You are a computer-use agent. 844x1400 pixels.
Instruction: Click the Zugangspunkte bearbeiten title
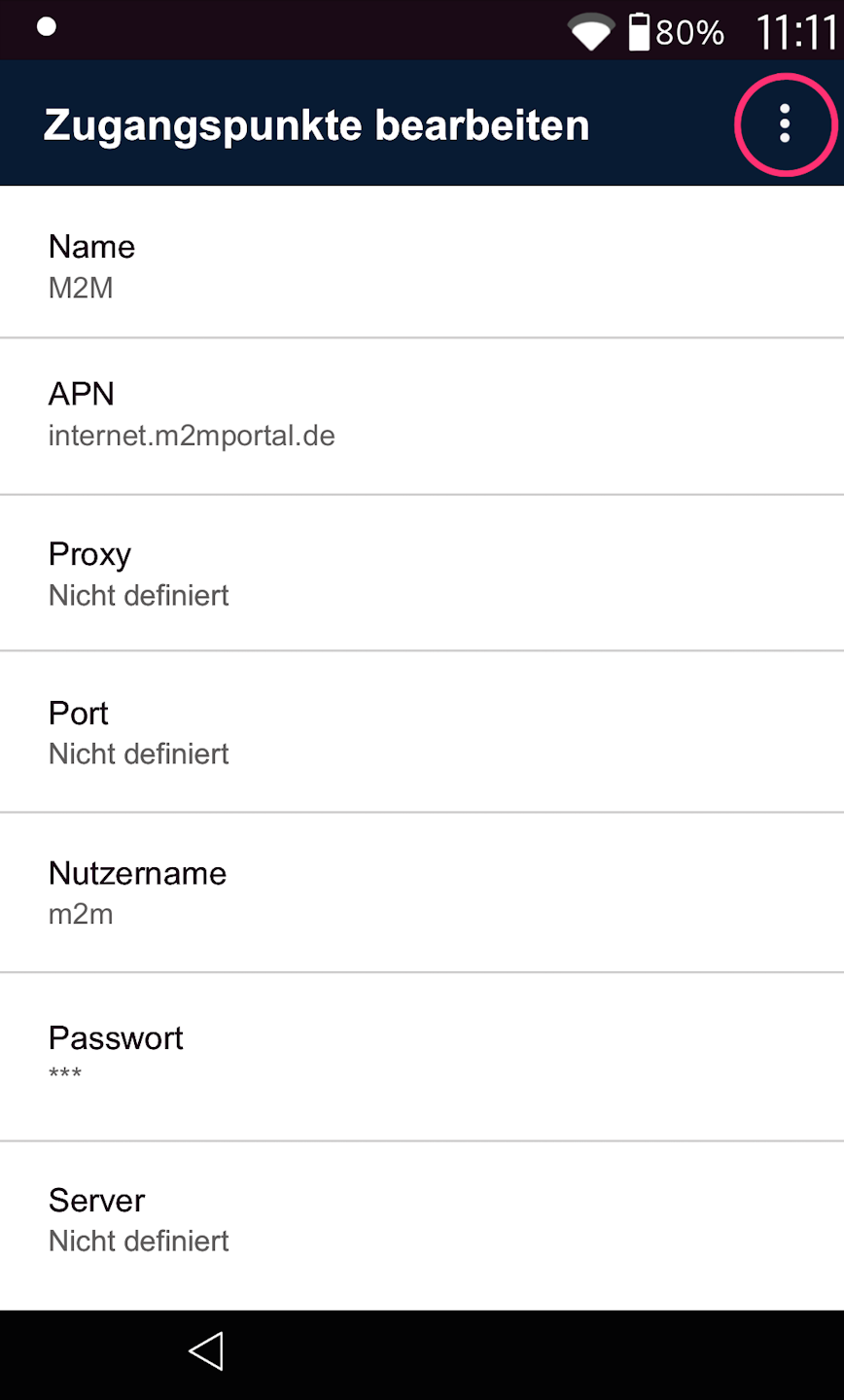point(316,125)
